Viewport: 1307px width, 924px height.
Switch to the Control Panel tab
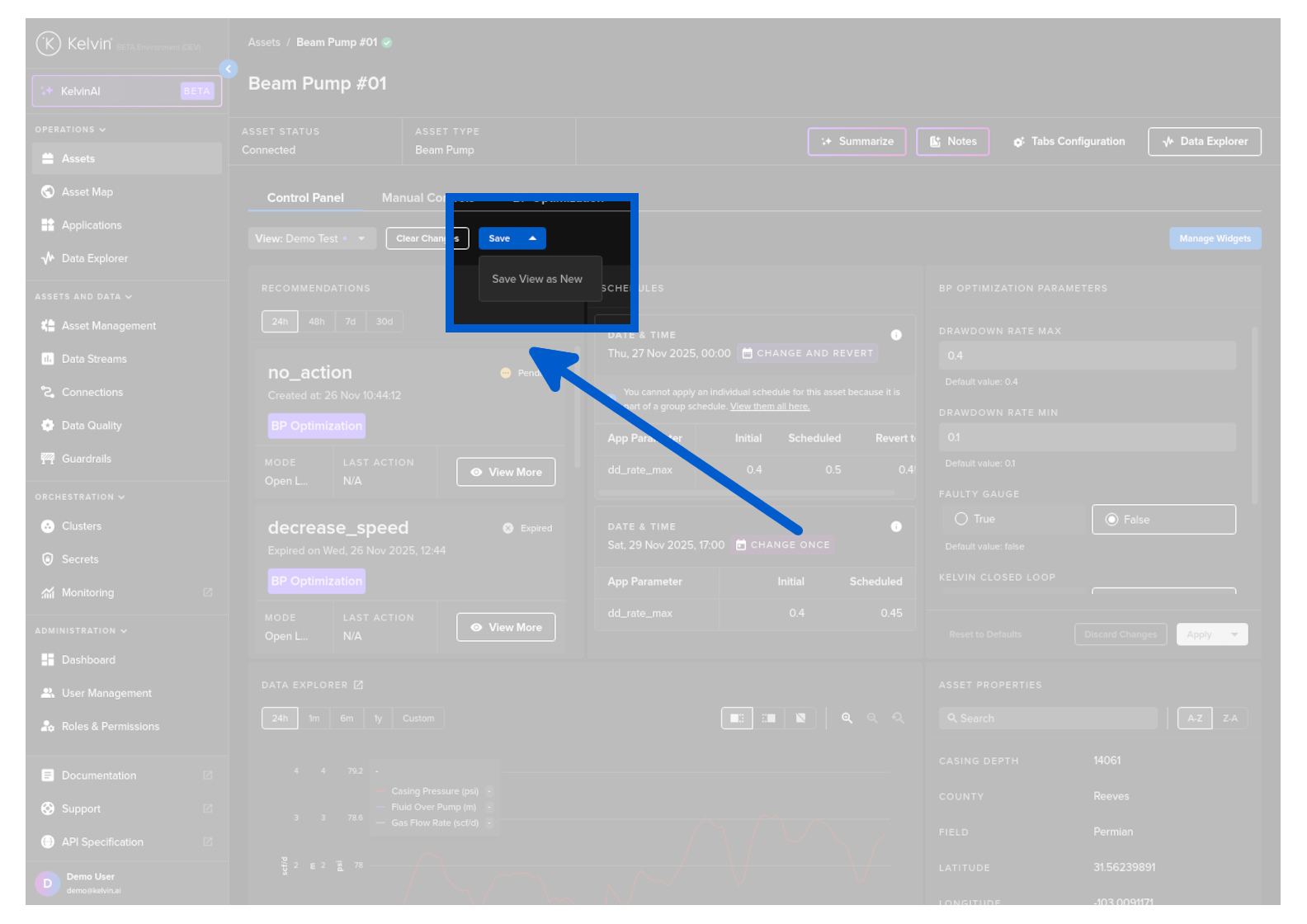tap(305, 198)
